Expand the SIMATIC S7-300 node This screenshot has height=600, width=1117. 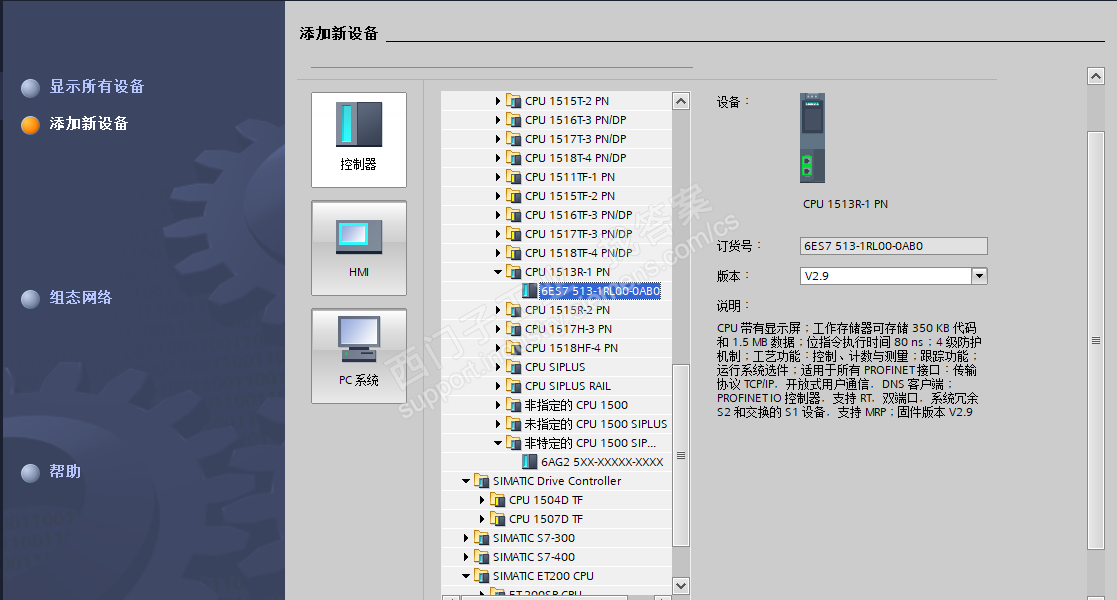466,538
